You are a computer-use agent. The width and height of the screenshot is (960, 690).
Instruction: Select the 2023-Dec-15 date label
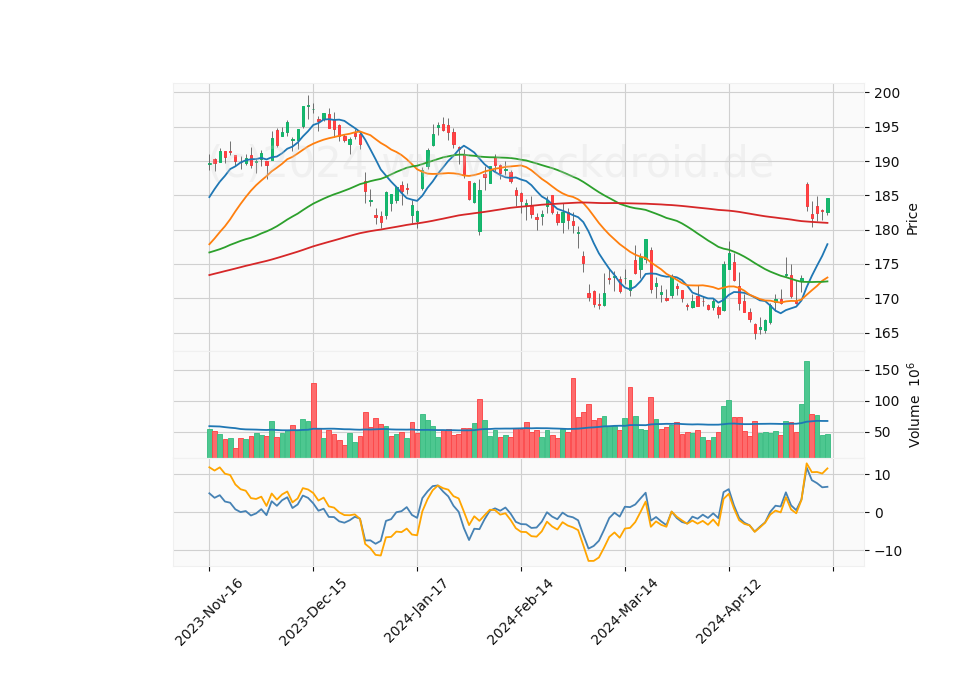pyautogui.click(x=313, y=612)
